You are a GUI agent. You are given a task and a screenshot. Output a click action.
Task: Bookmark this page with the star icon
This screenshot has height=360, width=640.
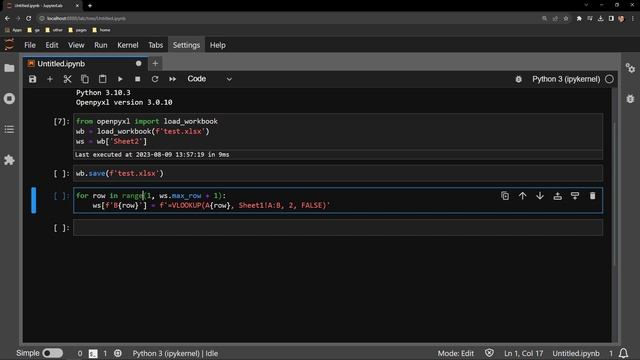tap(566, 18)
